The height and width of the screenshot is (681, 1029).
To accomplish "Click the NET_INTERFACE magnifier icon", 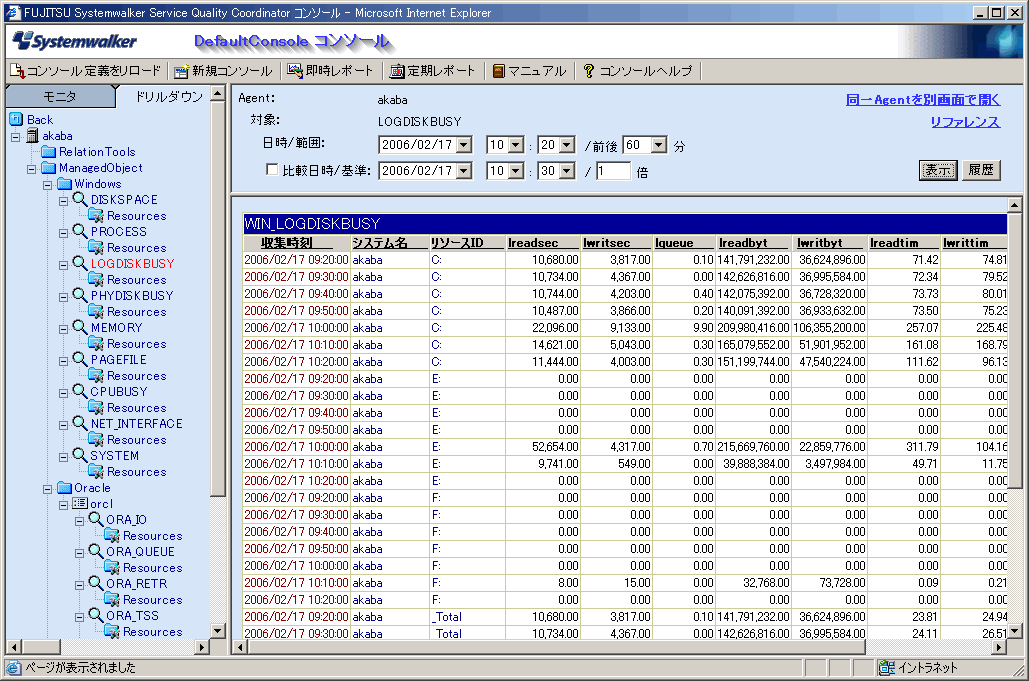I will pyautogui.click(x=80, y=423).
